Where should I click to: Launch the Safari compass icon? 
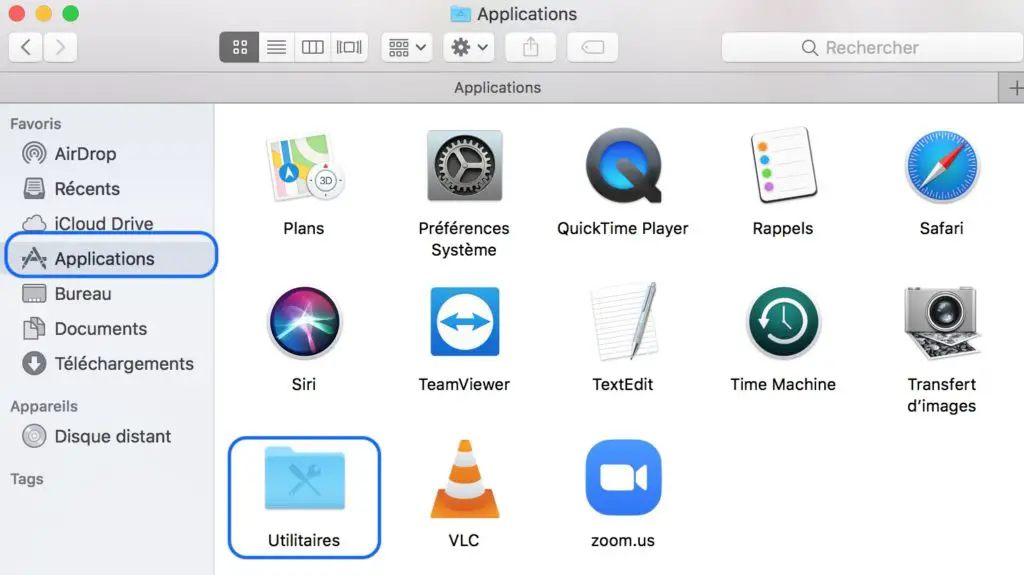(942, 166)
